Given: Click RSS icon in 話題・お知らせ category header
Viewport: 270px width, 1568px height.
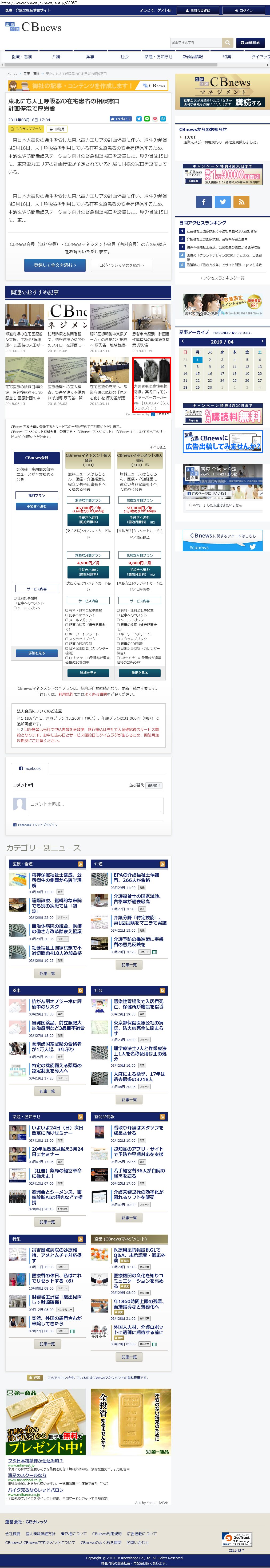Looking at the screenshot, I should tap(80, 1117).
